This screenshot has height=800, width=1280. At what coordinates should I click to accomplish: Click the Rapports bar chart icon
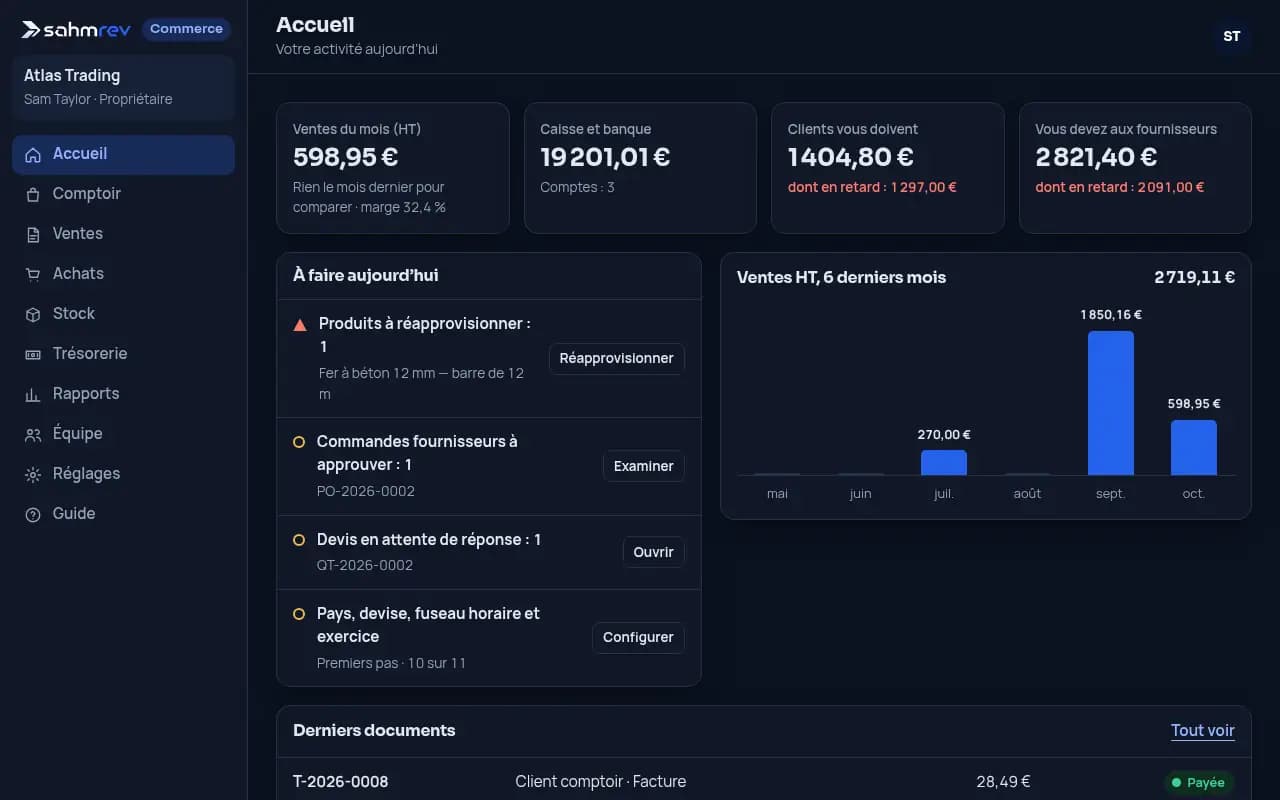pyautogui.click(x=33, y=395)
